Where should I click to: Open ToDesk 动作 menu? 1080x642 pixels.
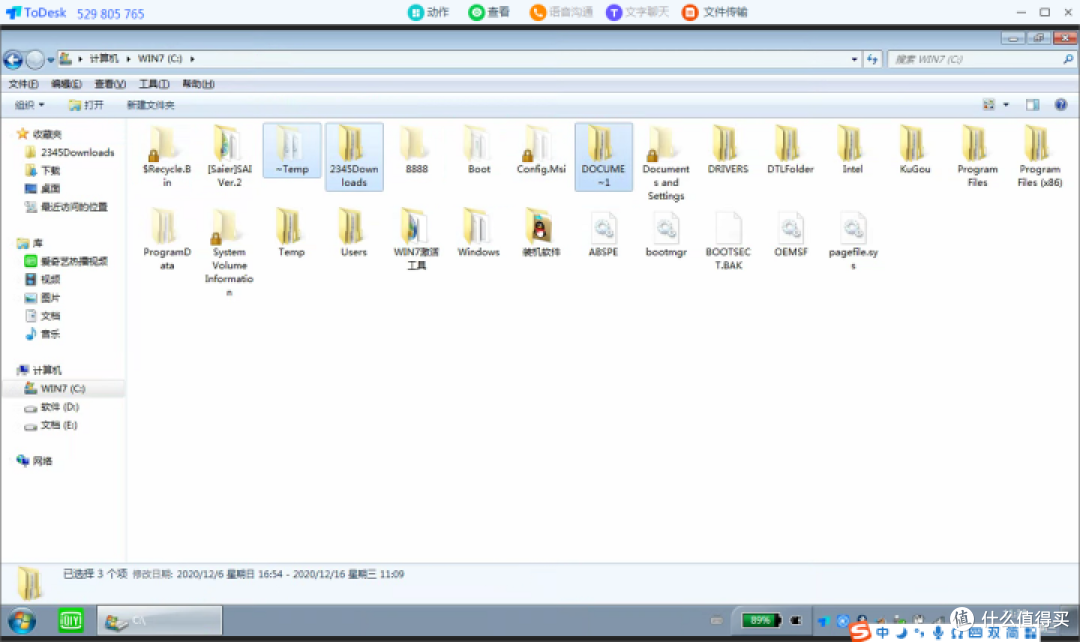[428, 12]
